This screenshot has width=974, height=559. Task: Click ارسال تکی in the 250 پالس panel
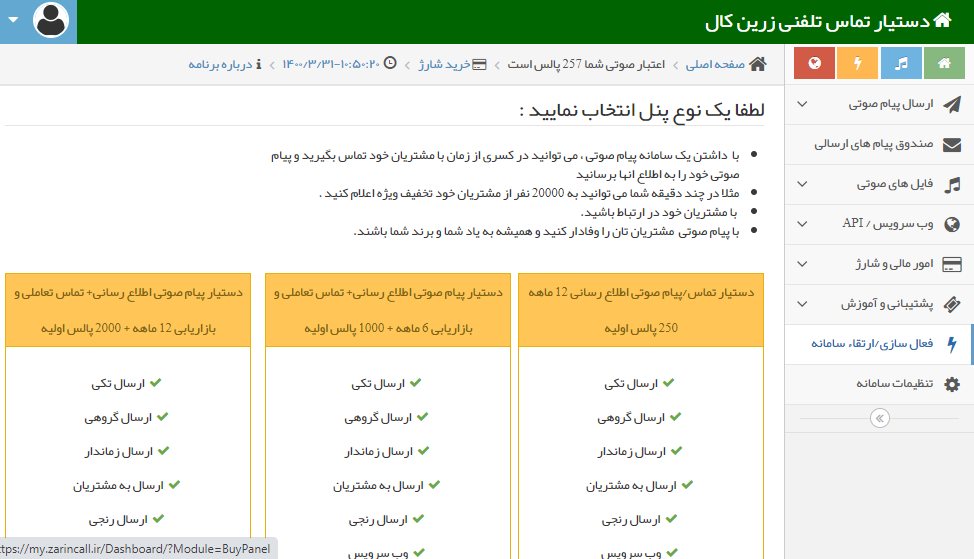click(x=630, y=384)
